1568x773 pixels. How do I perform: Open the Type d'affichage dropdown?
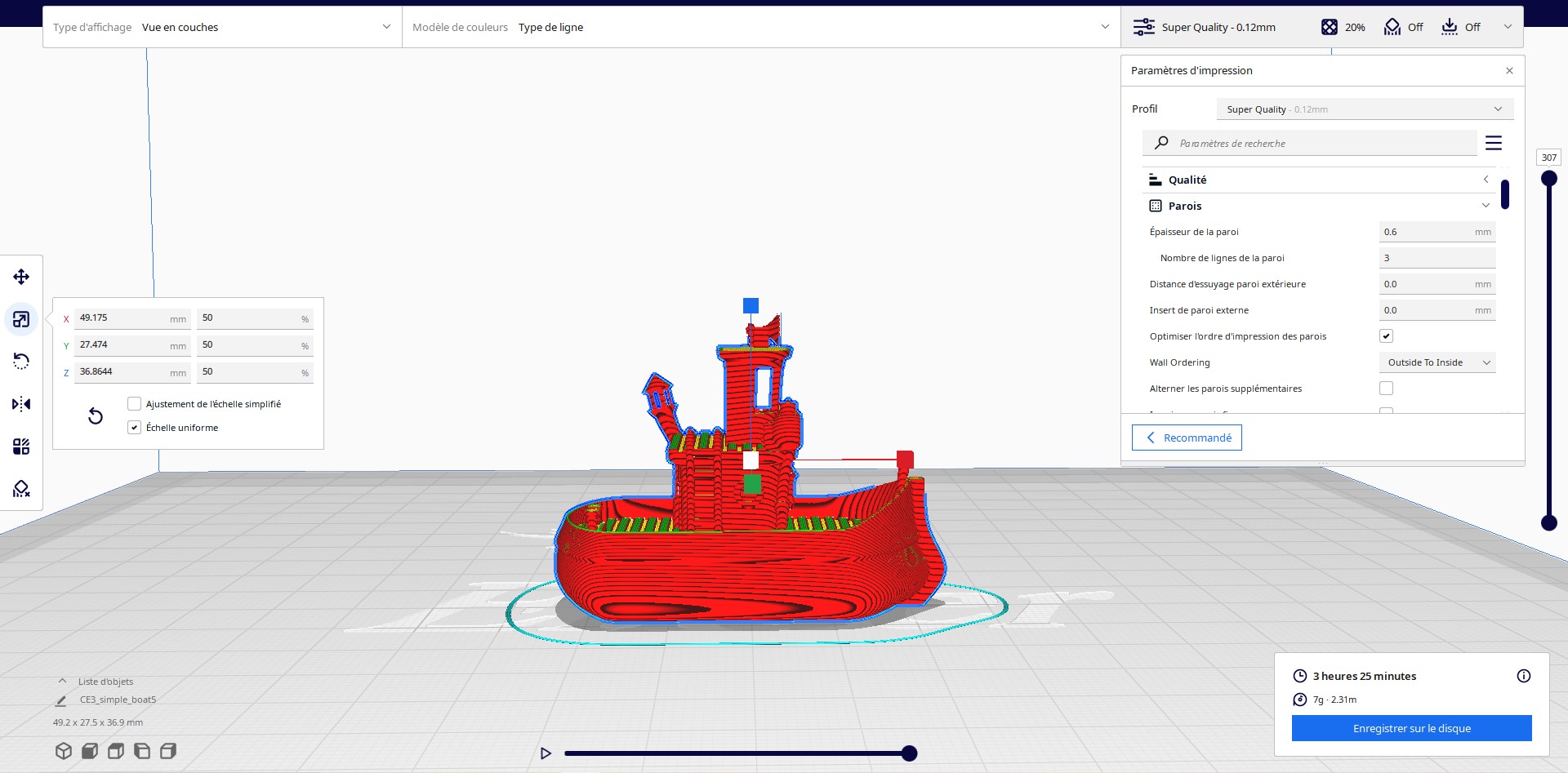(x=222, y=27)
